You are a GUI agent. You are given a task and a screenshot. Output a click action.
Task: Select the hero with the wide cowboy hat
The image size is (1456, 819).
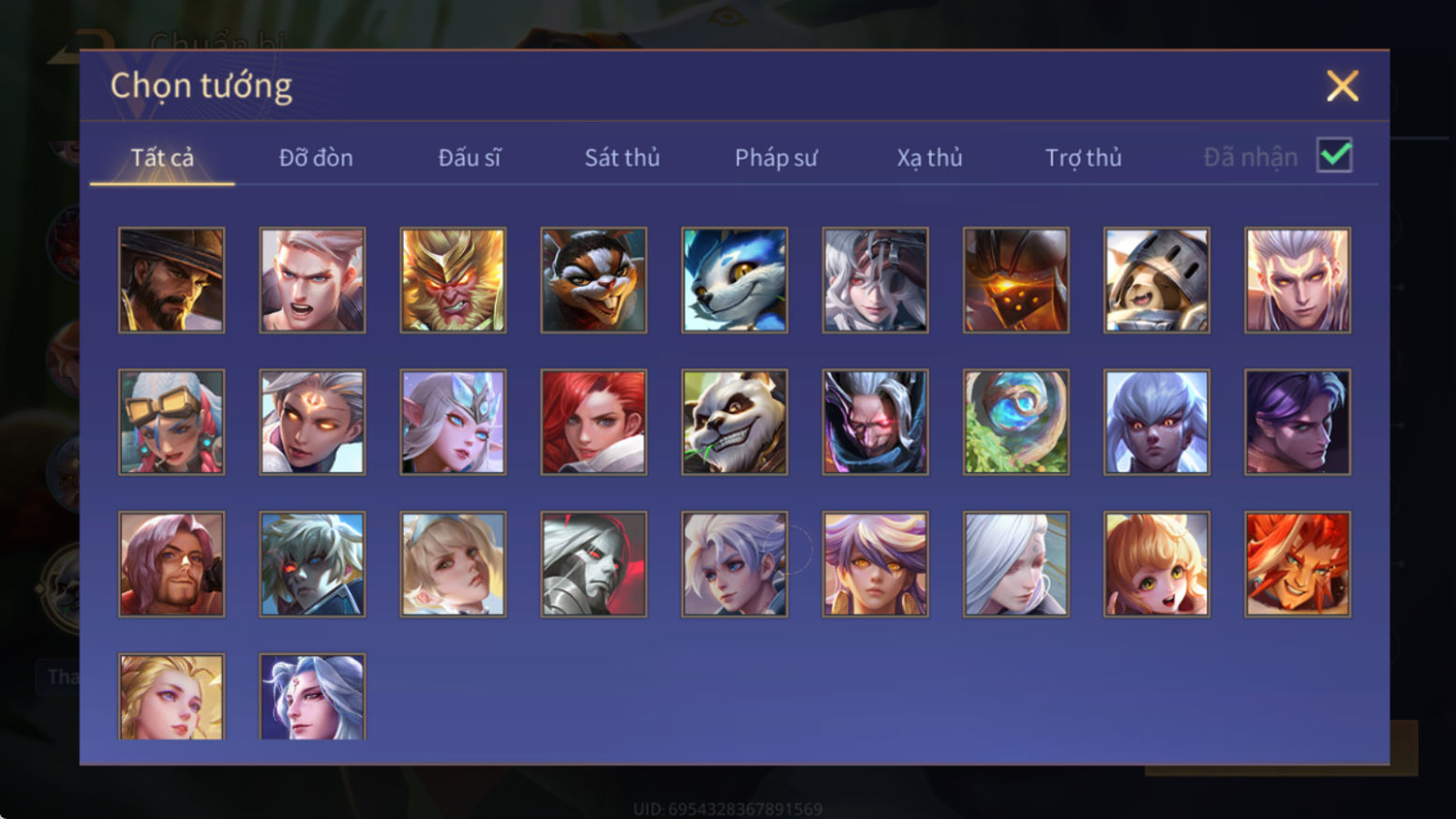pos(172,280)
